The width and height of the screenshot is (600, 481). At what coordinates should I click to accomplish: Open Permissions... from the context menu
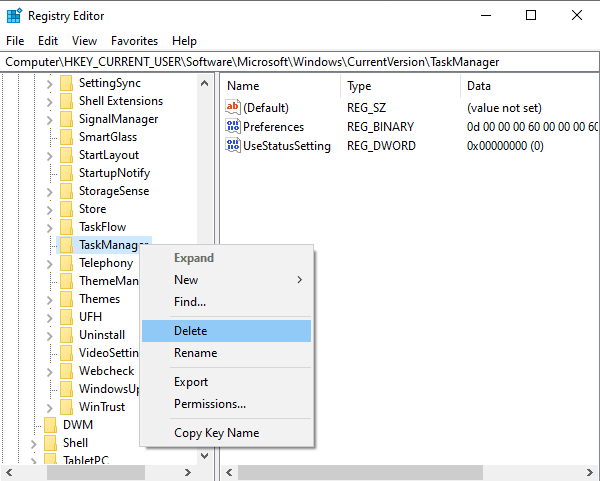(227, 404)
